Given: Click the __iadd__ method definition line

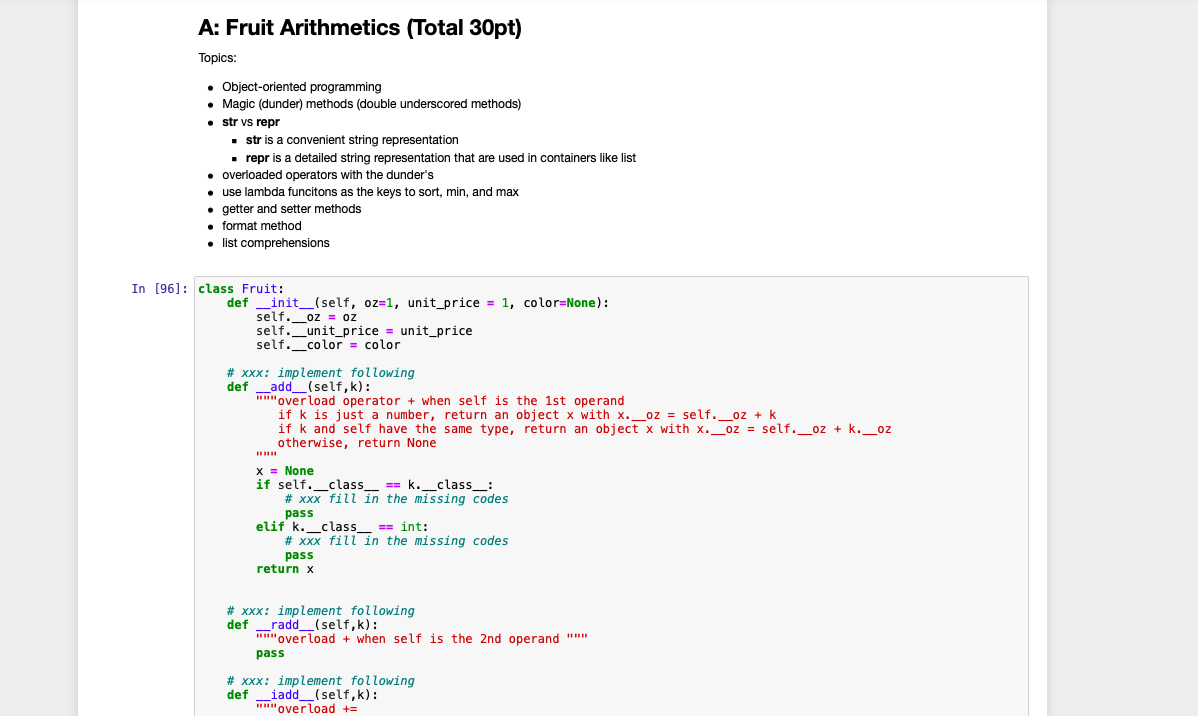Looking at the screenshot, I should (x=302, y=694).
